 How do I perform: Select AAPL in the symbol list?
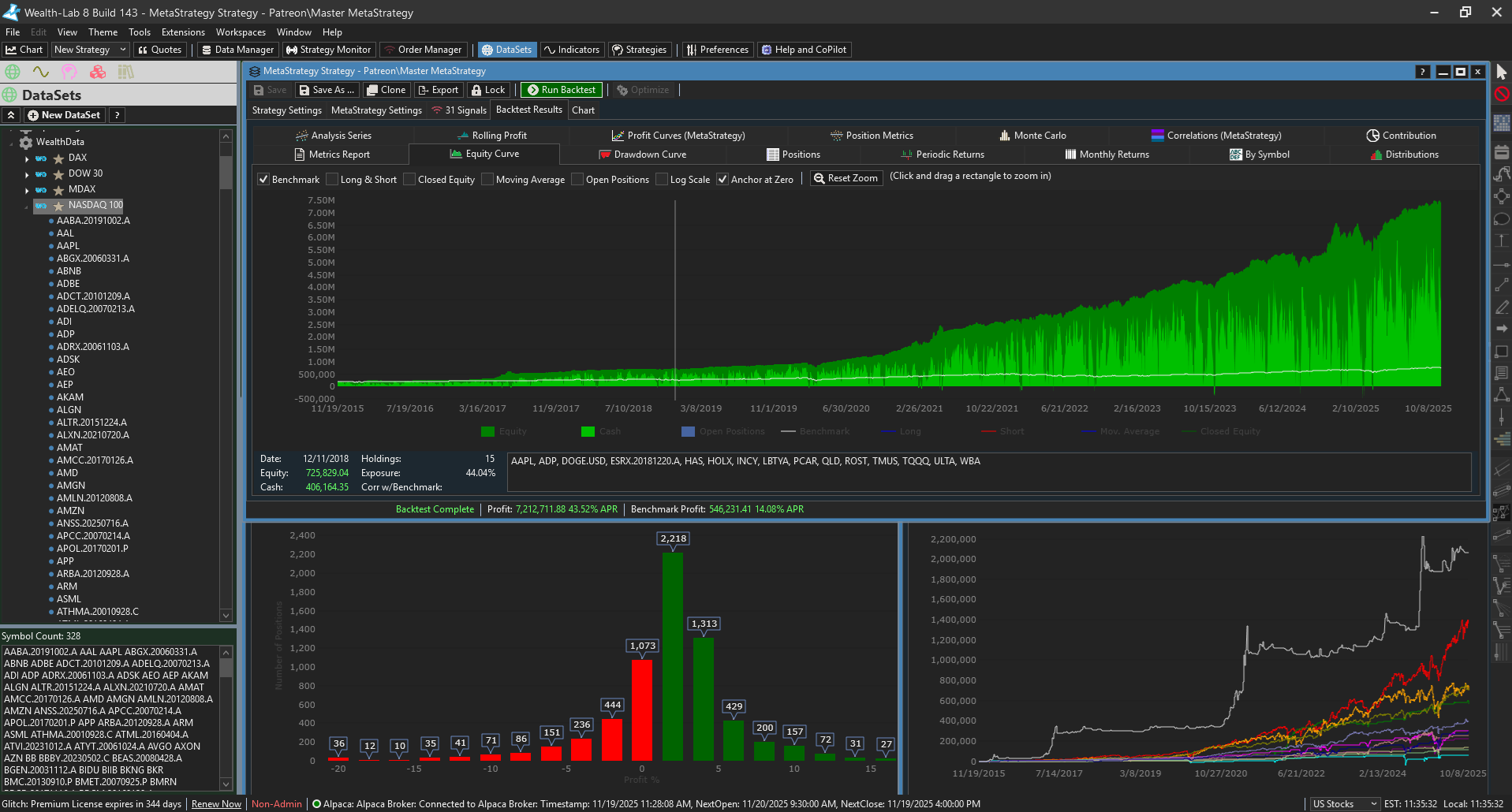tap(69, 245)
